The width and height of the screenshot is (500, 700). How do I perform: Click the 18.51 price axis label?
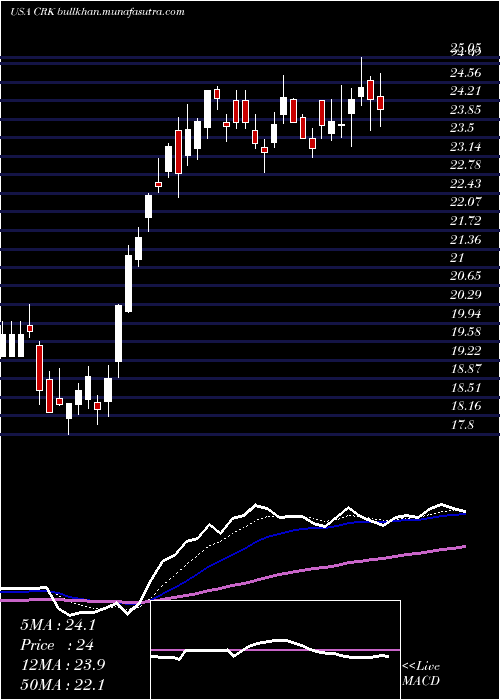pos(466,388)
